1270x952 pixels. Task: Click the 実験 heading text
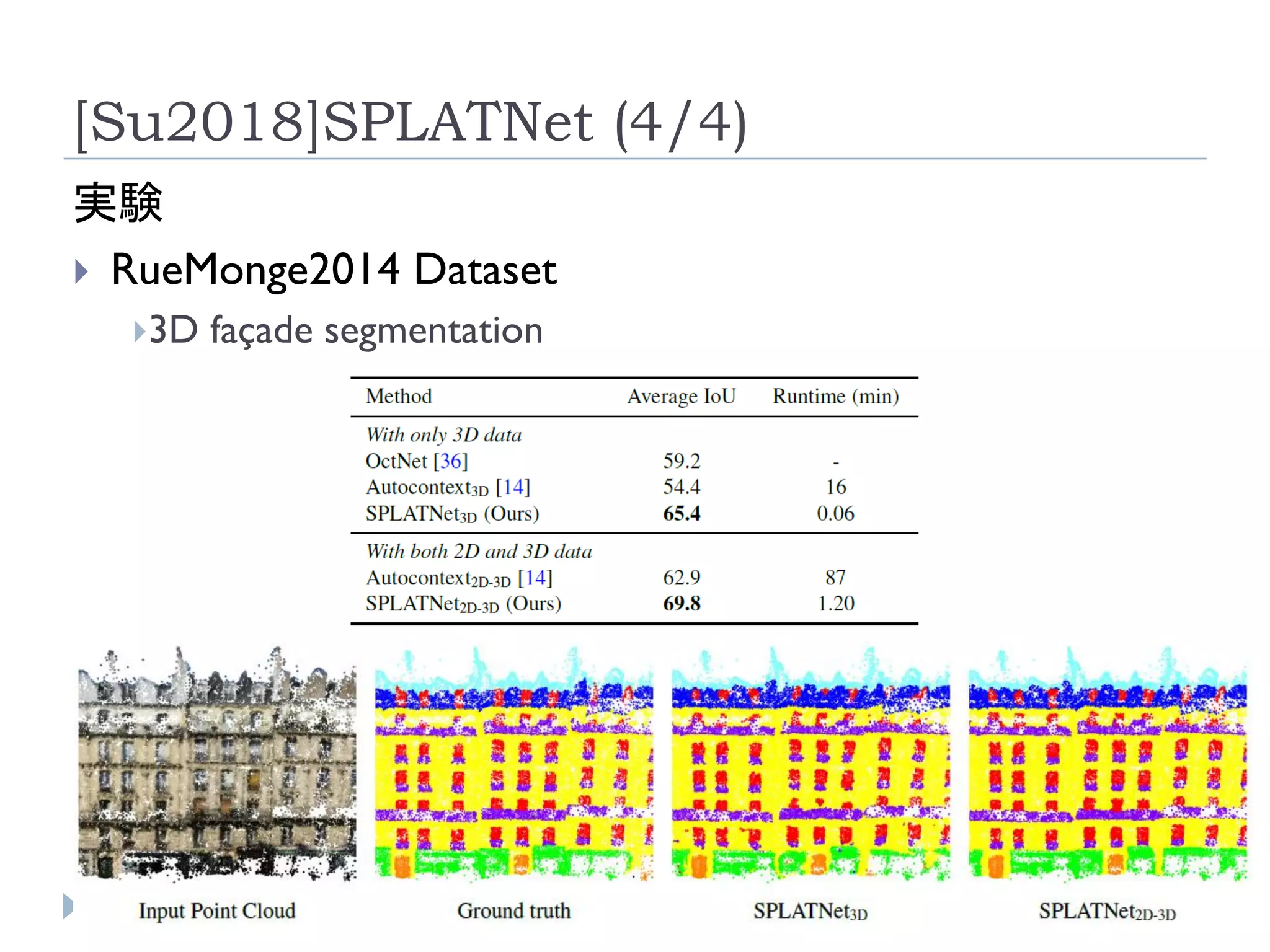click(x=118, y=202)
